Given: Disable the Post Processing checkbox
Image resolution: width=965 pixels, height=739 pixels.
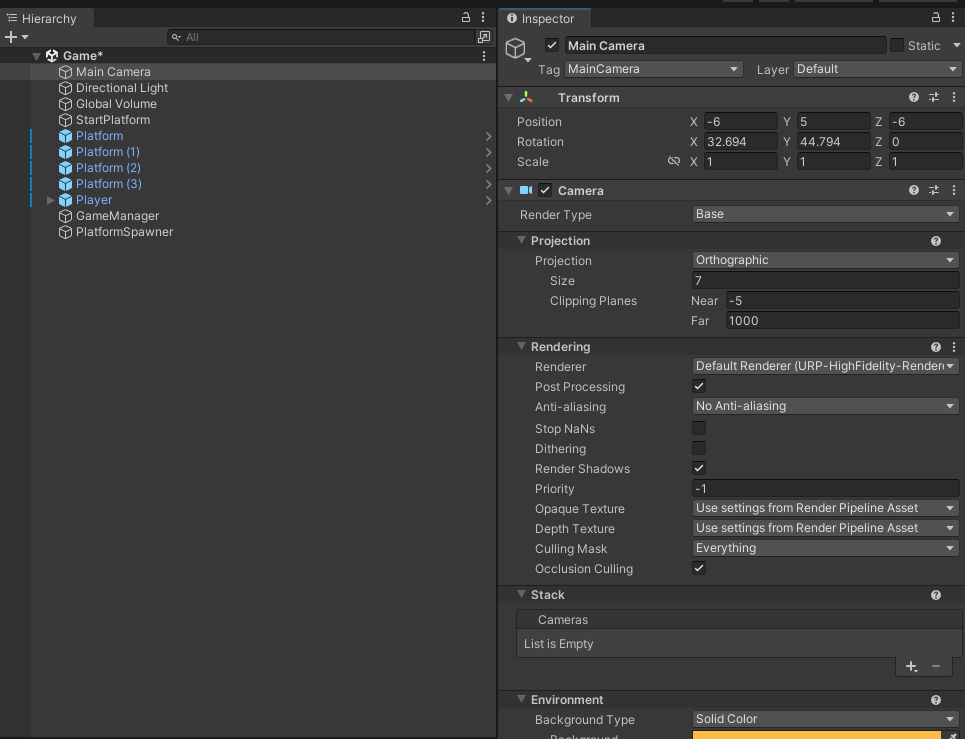Looking at the screenshot, I should [699, 387].
